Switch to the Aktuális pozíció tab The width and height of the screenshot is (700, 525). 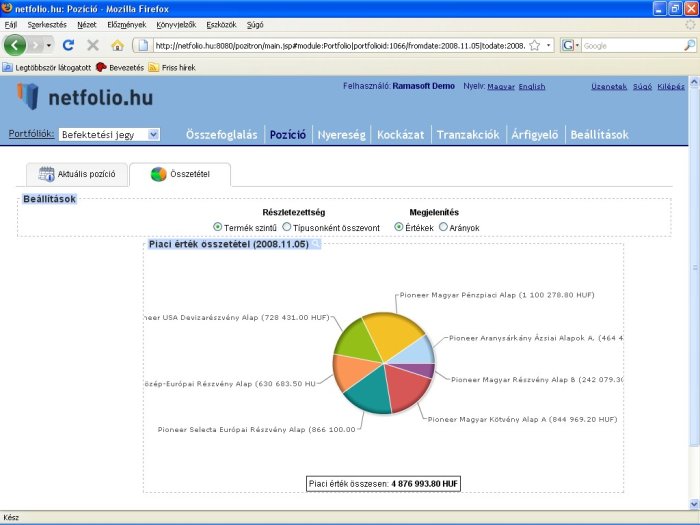coord(77,174)
